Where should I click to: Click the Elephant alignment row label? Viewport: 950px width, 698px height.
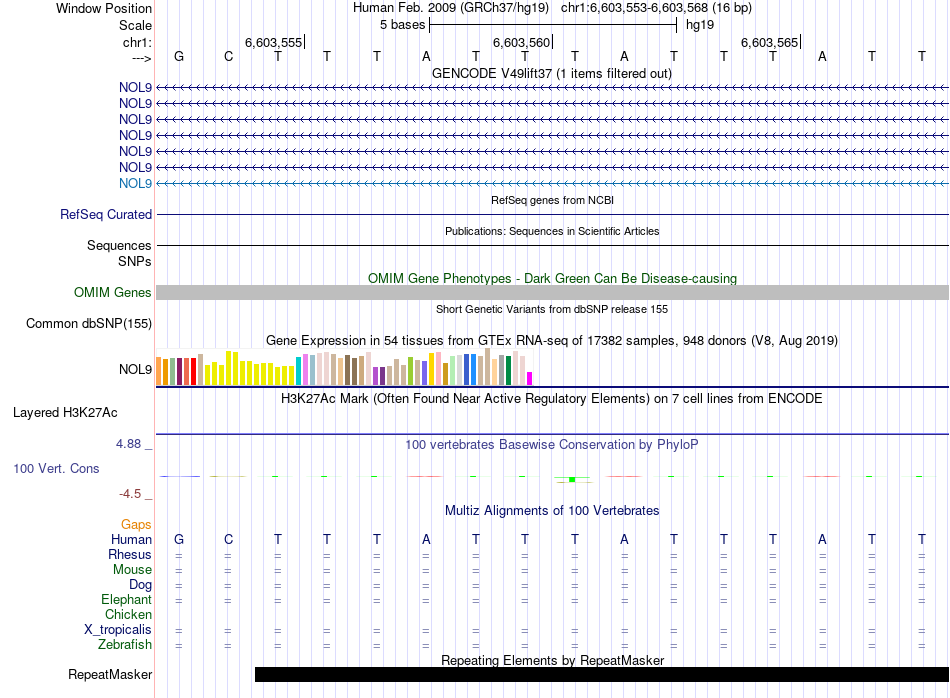[x=127, y=600]
